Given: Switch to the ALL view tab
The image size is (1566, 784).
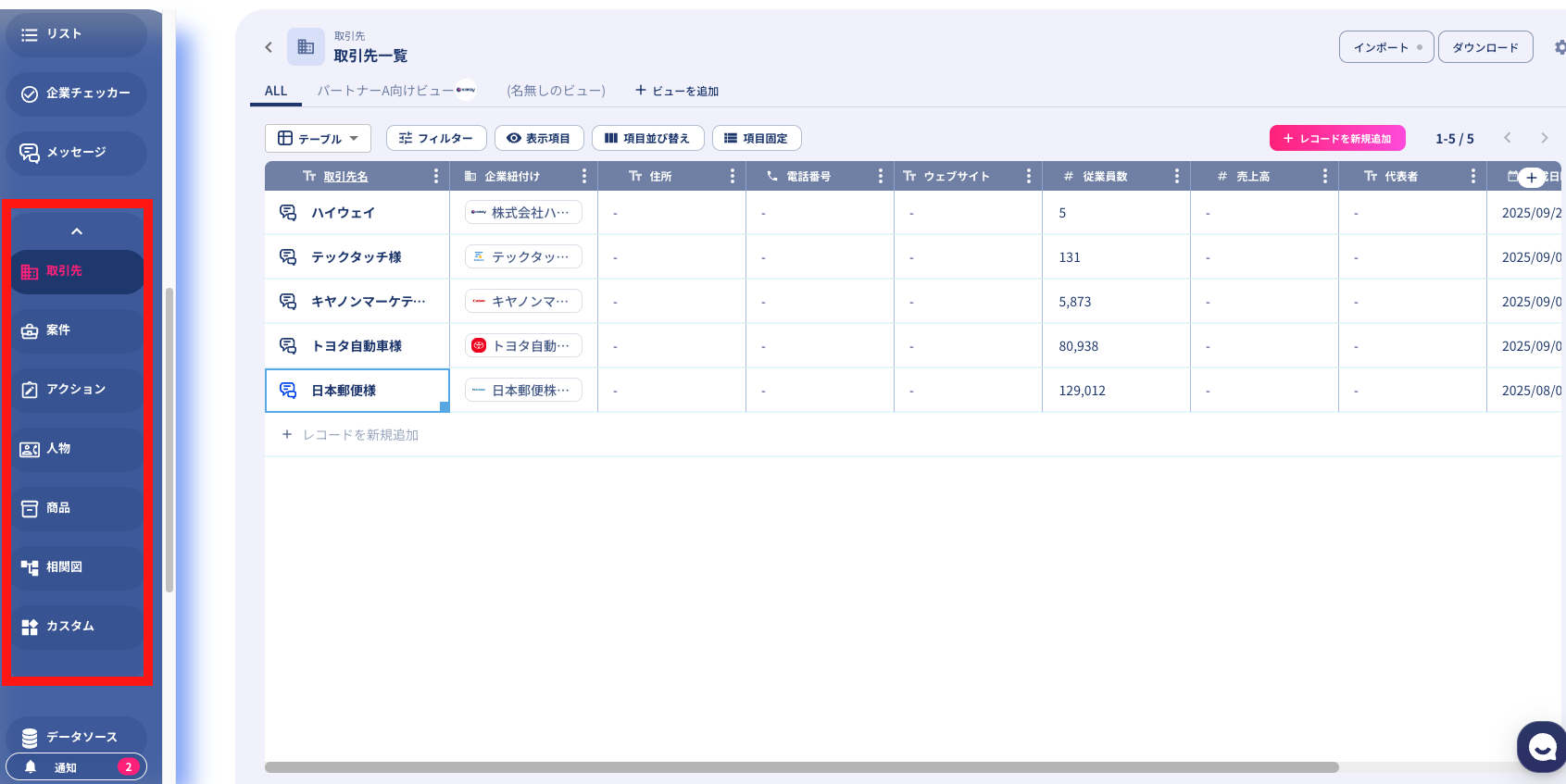Looking at the screenshot, I should pos(276,91).
